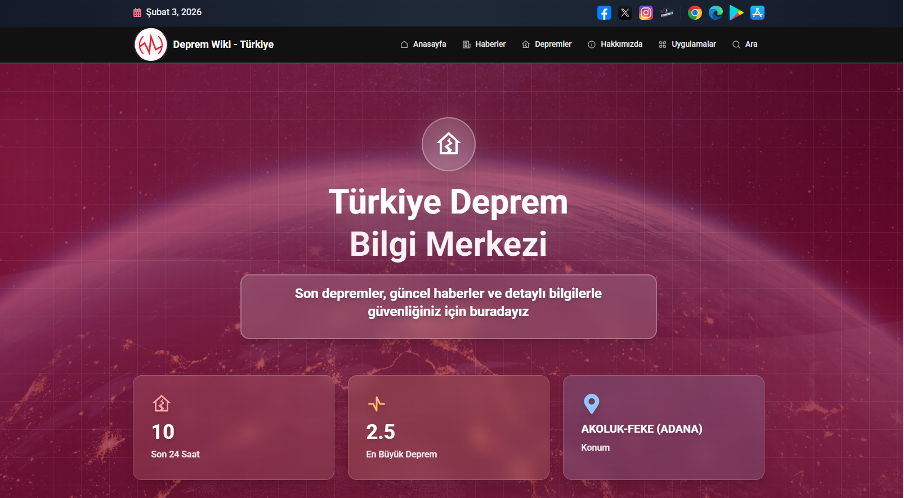Viewport: 904px width, 498px height.
Task: Open the Uygulamalar menu item
Action: 687,44
